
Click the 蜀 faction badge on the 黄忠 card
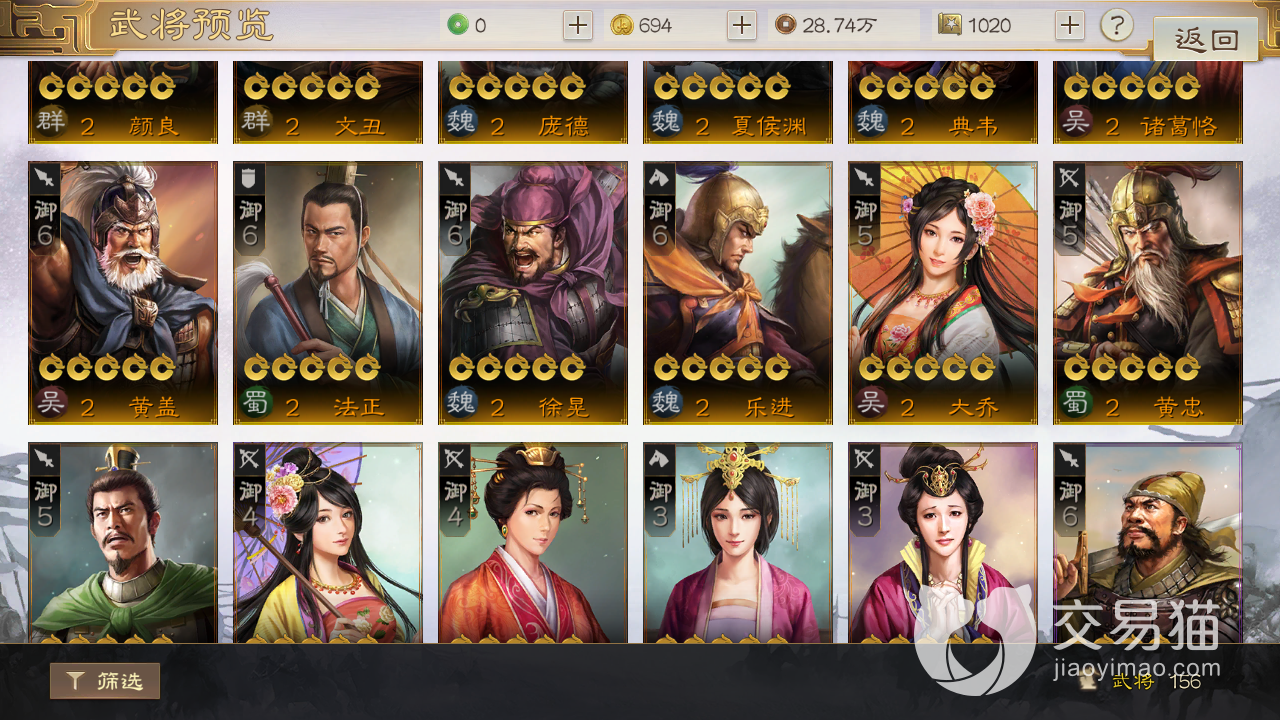[1076, 406]
